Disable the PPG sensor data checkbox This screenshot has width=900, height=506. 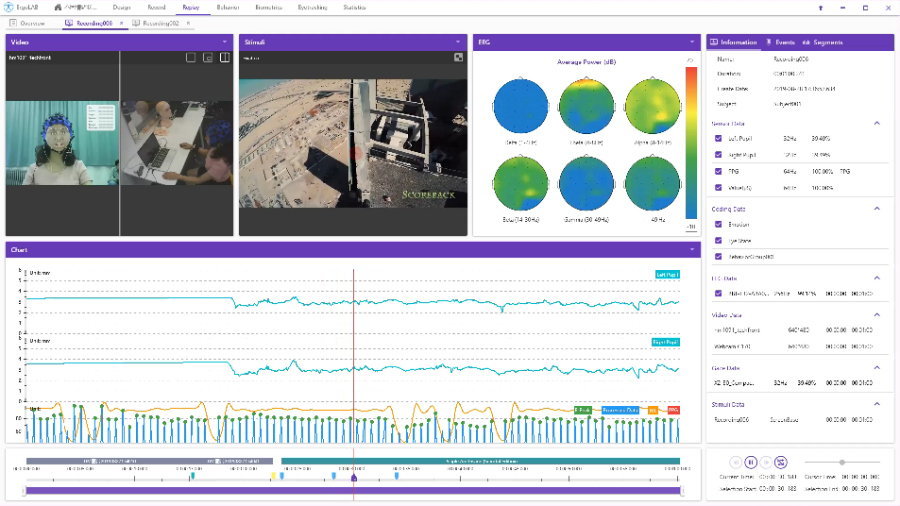[718, 171]
